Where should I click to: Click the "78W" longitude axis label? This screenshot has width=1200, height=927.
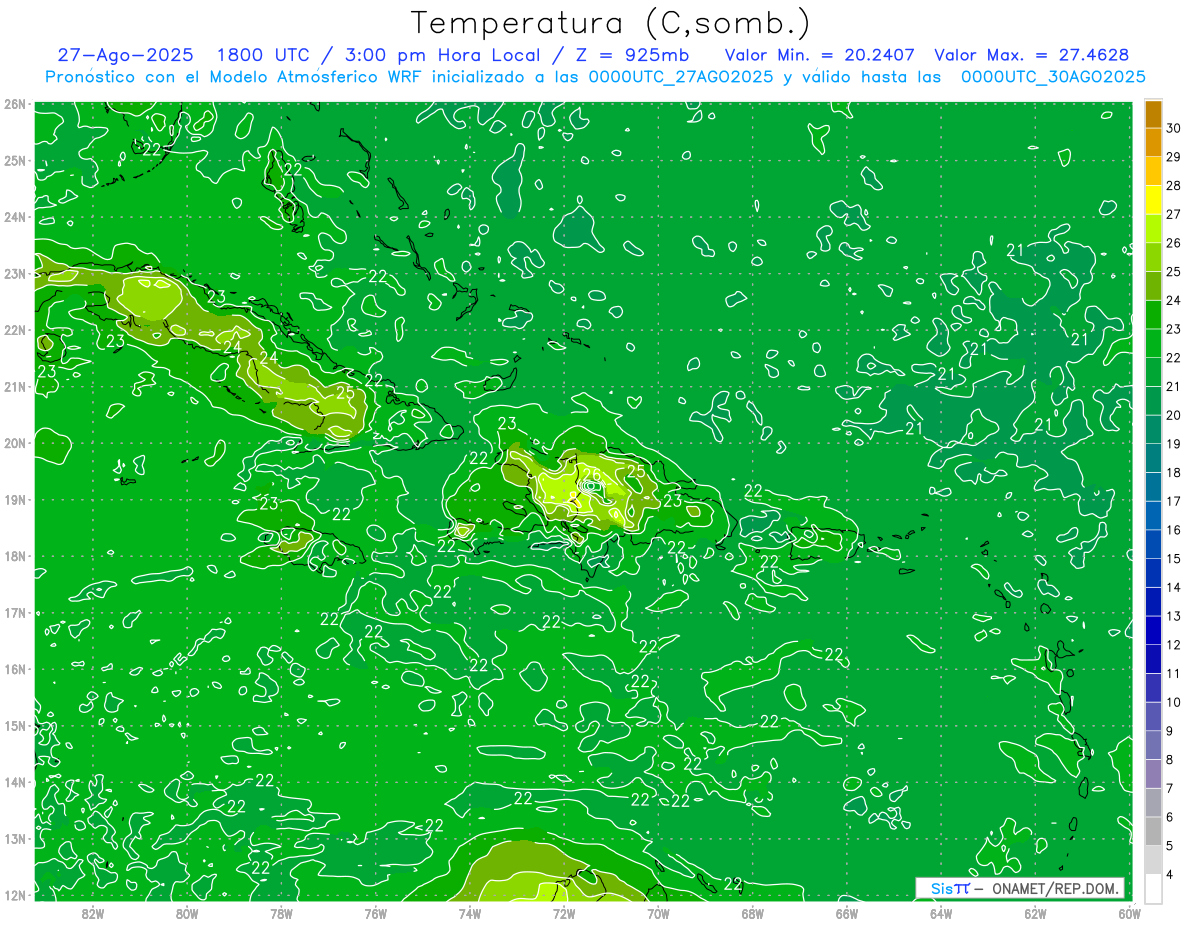pos(281,913)
